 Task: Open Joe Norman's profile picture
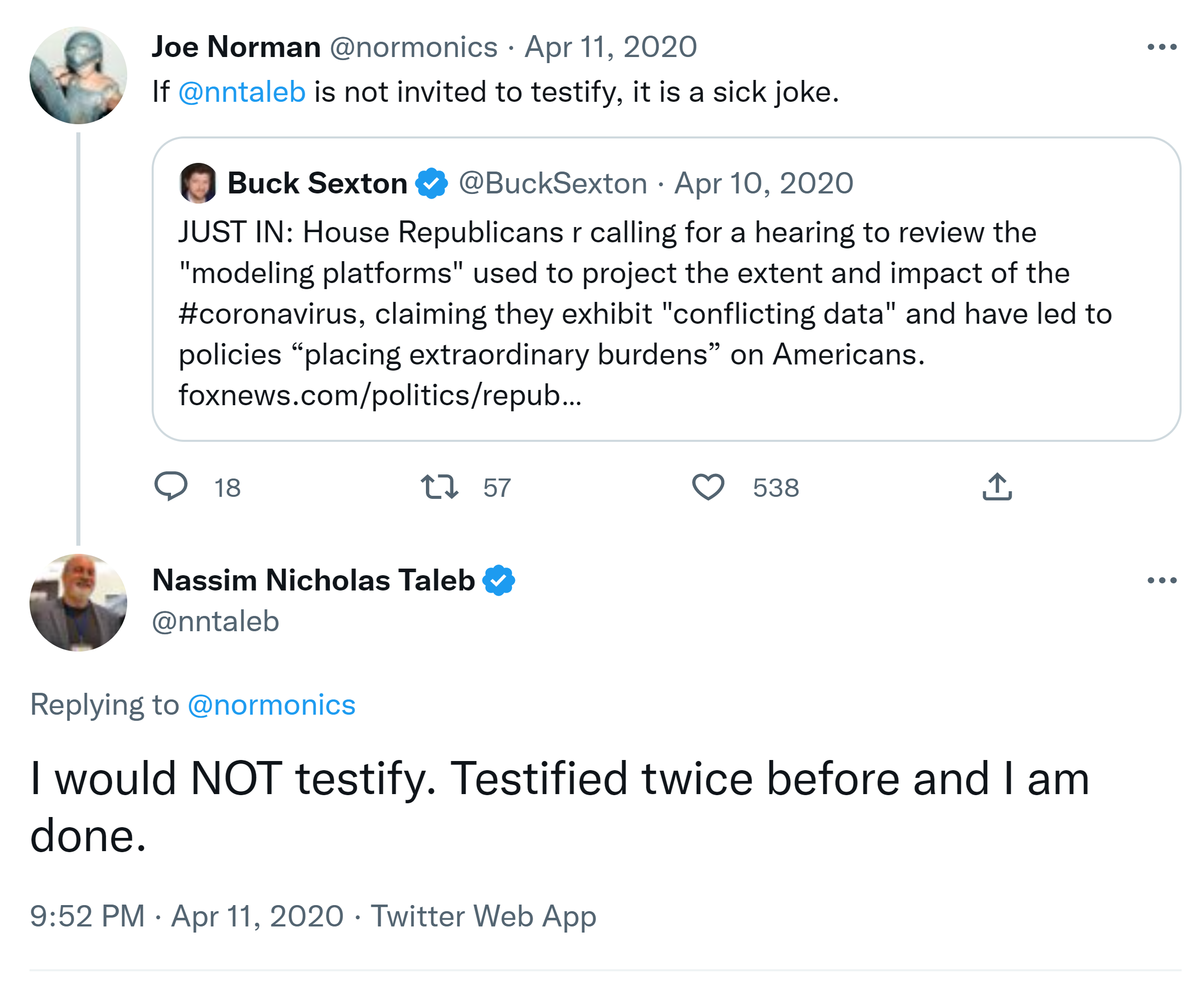pyautogui.click(x=78, y=75)
